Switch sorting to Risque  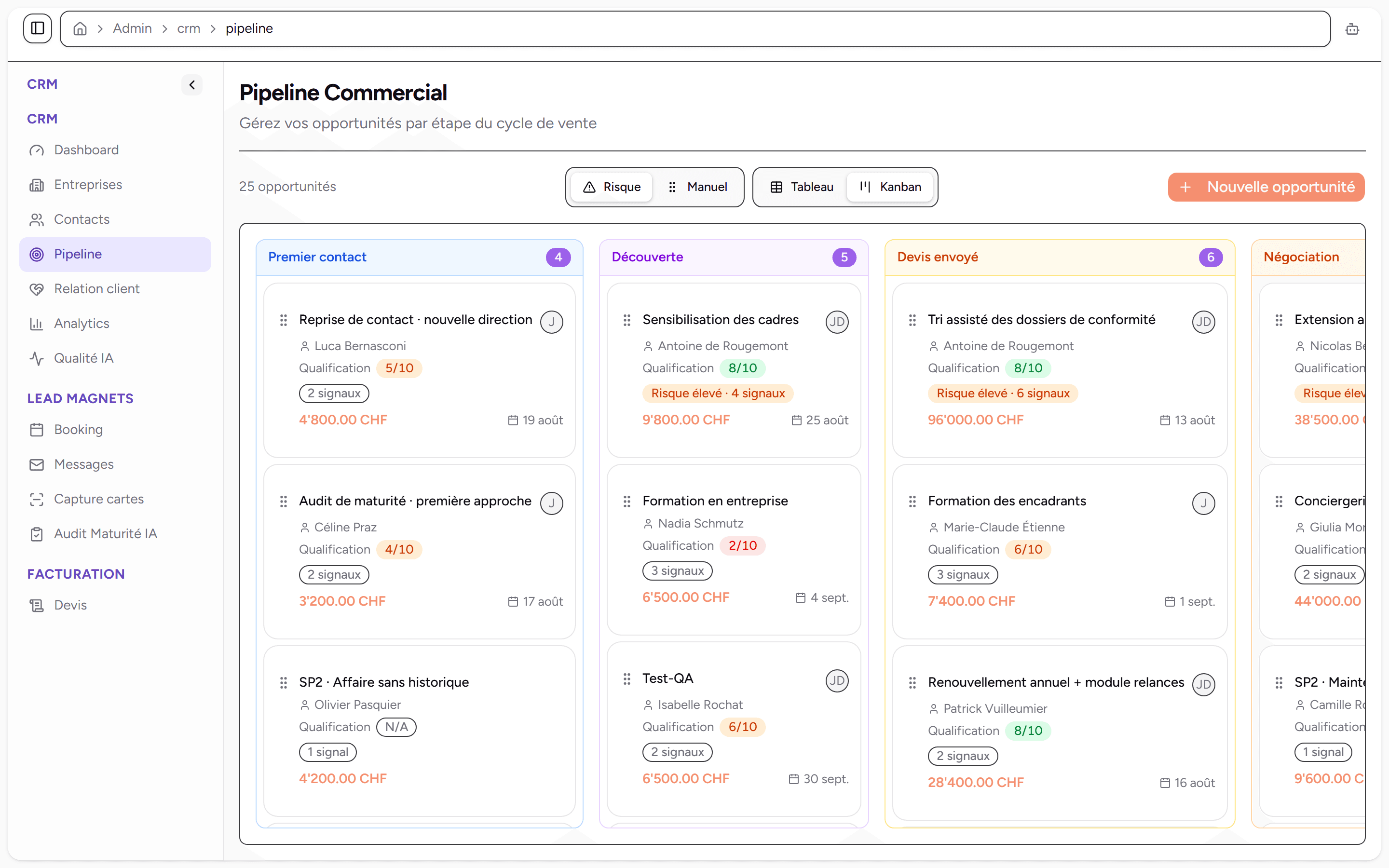611,187
